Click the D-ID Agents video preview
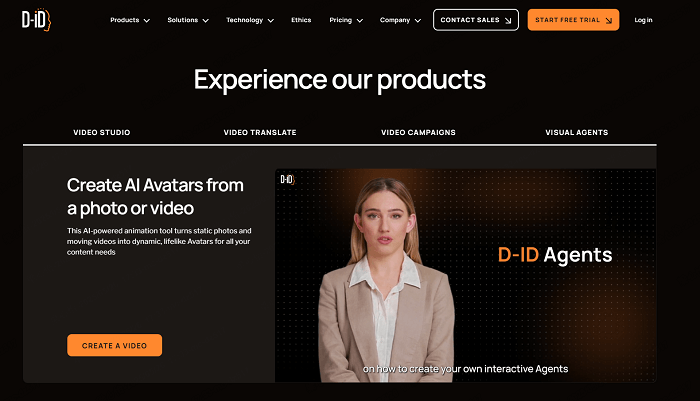The image size is (700, 401). point(466,276)
